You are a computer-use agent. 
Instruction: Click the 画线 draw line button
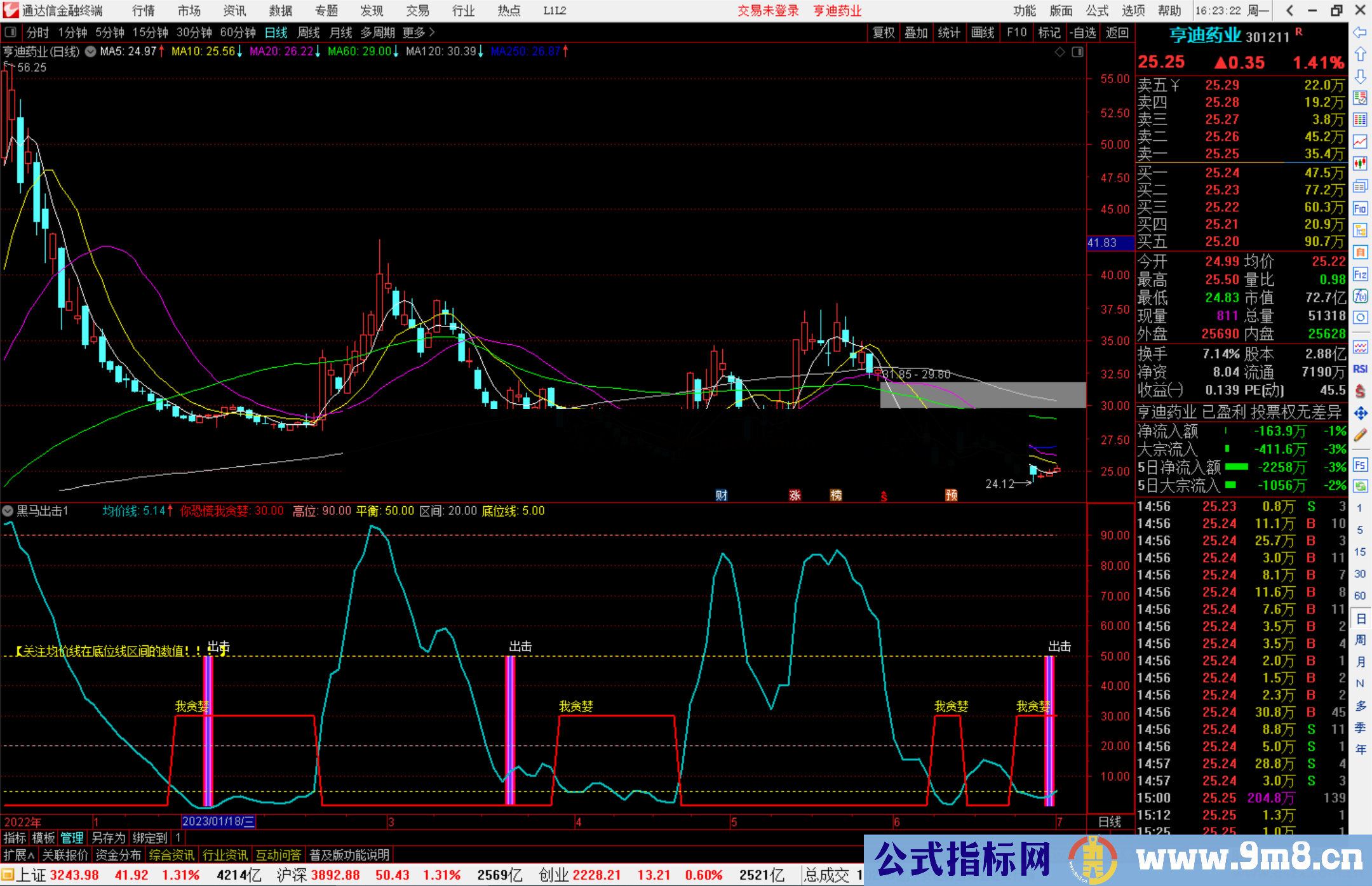pyautogui.click(x=983, y=32)
